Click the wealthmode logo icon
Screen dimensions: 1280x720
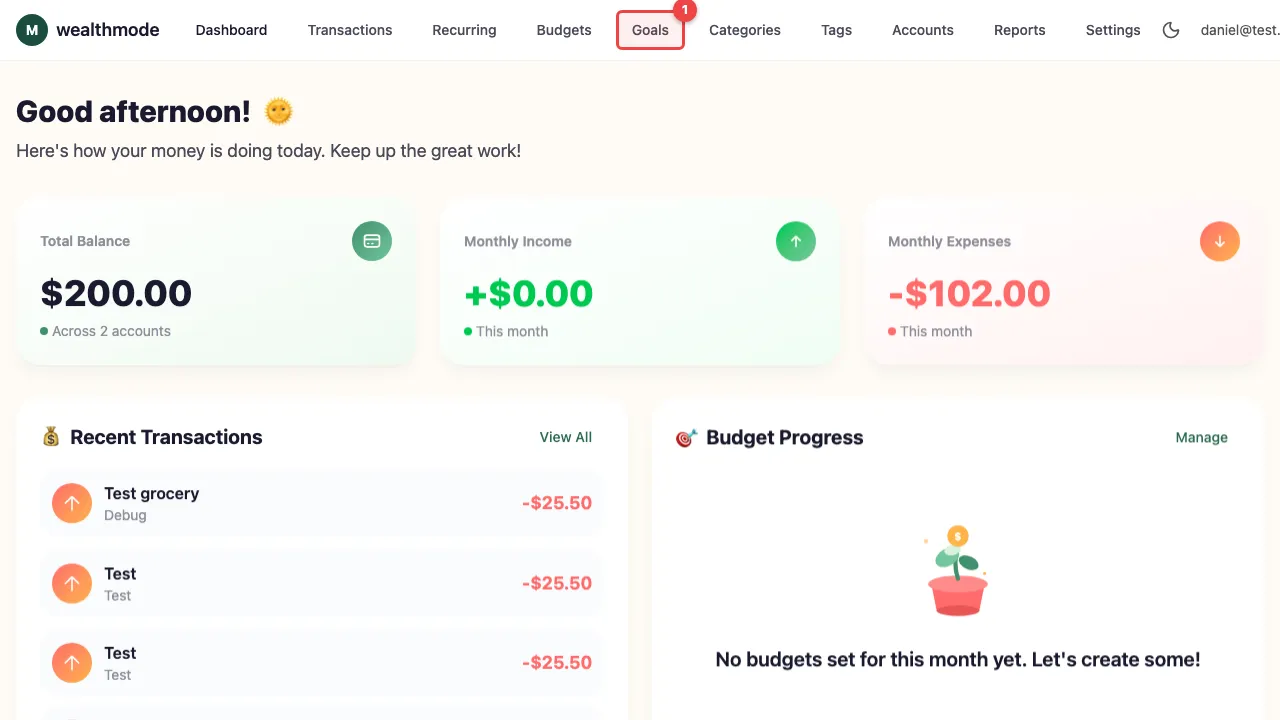click(x=30, y=30)
